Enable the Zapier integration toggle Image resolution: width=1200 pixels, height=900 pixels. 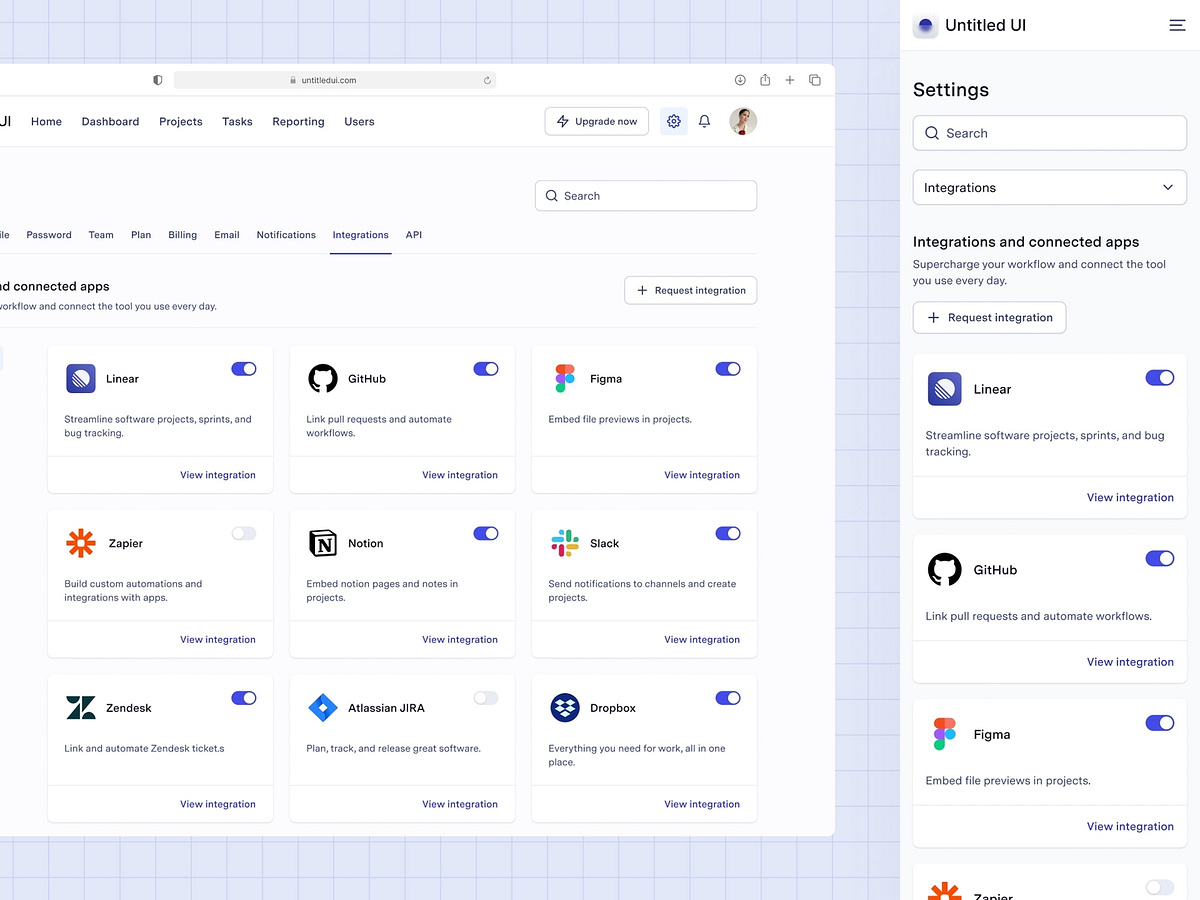pyautogui.click(x=243, y=533)
